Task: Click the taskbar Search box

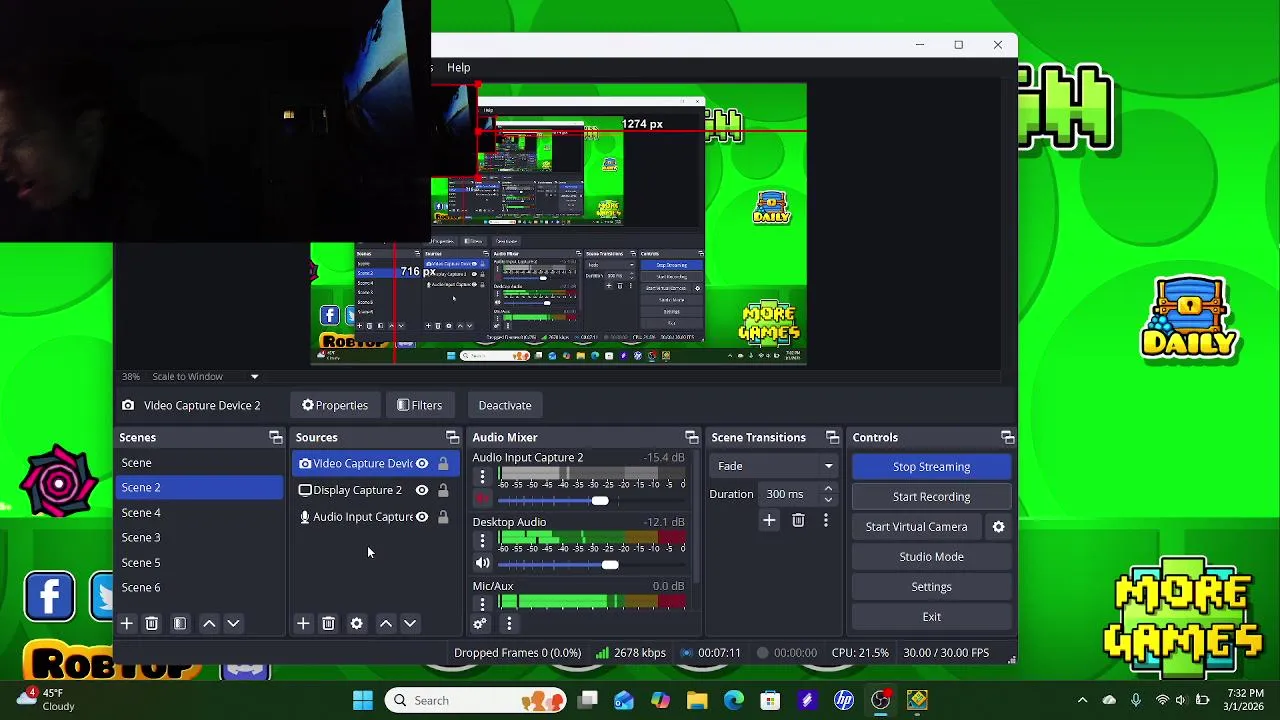Action: (476, 700)
